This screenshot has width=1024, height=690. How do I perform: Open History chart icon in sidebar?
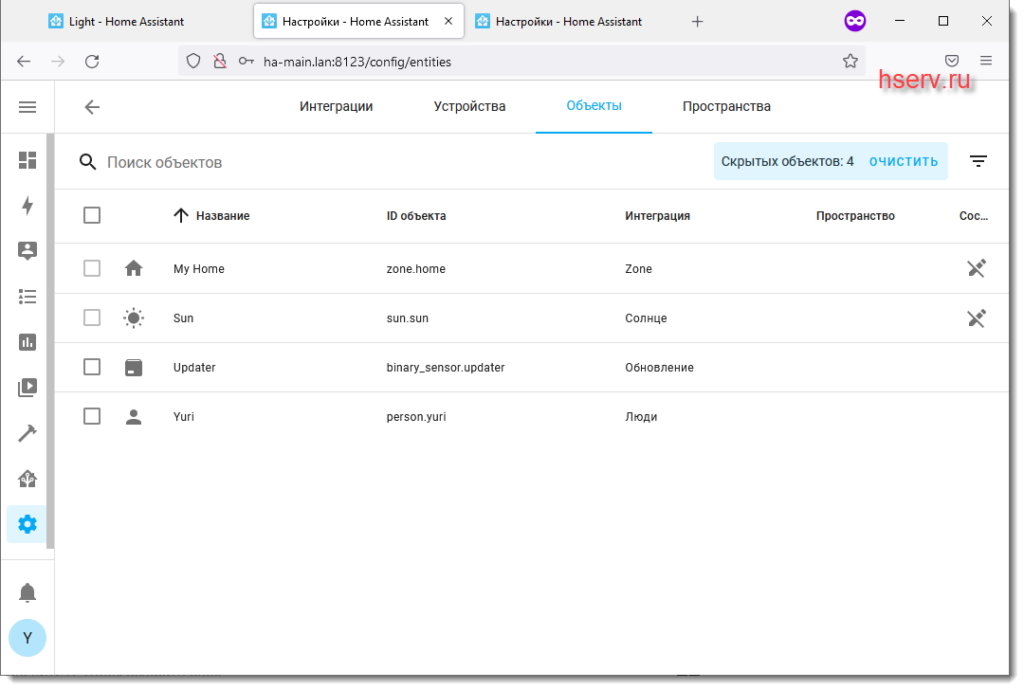coord(28,342)
